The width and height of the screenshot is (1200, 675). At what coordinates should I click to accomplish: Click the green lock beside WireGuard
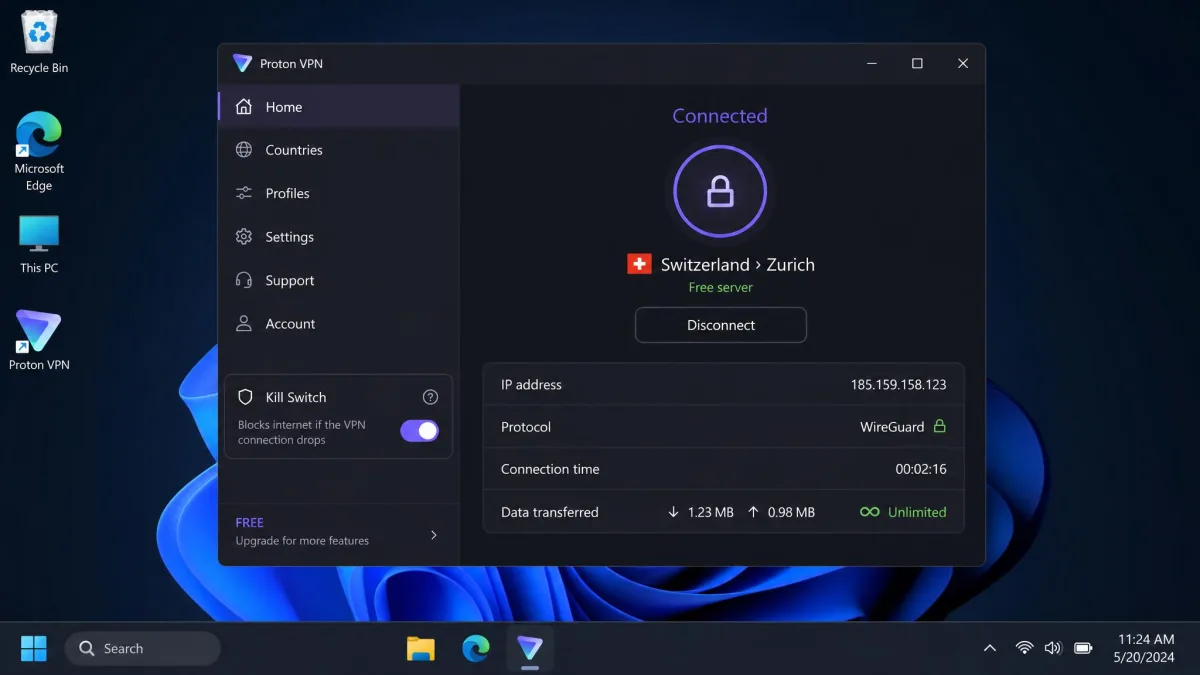(939, 426)
